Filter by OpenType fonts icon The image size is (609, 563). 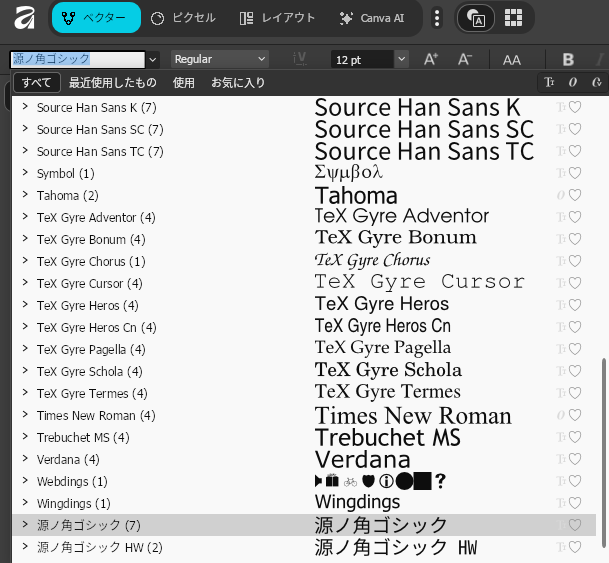572,82
